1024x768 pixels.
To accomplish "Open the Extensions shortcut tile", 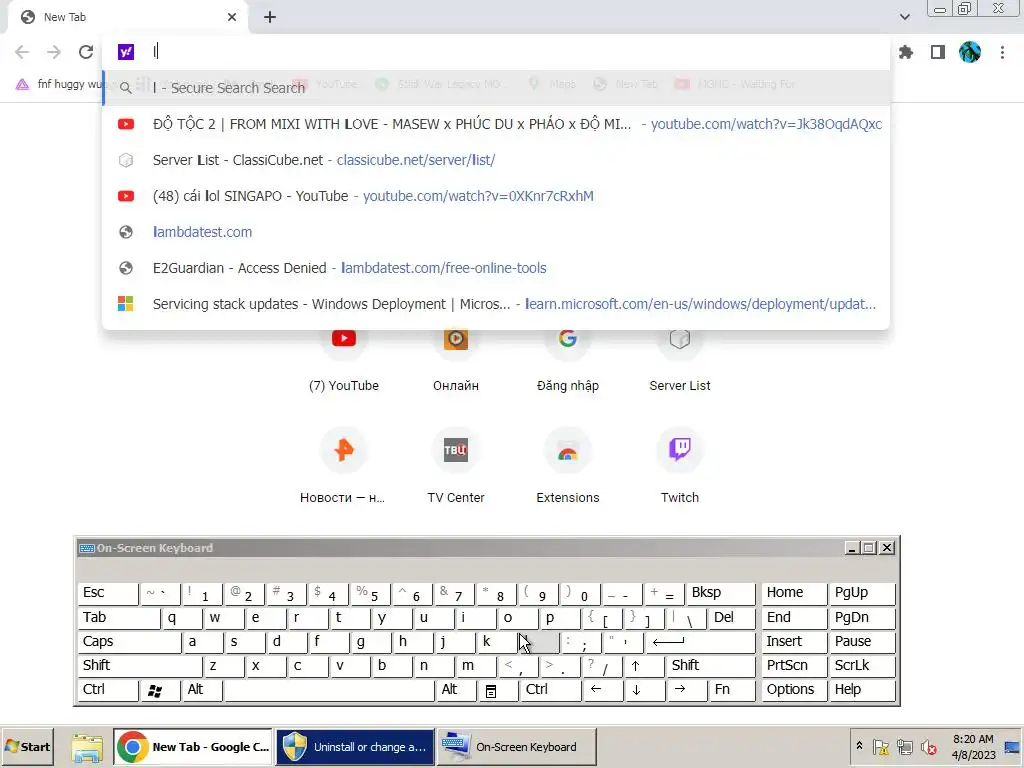I will coord(568,465).
